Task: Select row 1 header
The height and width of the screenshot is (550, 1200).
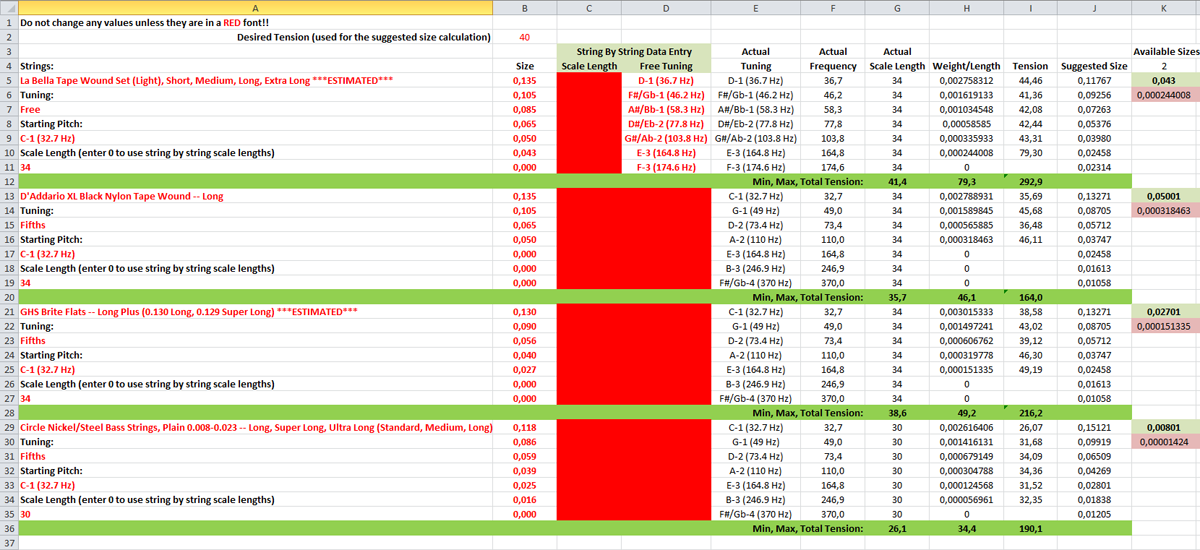Action: tap(8, 21)
